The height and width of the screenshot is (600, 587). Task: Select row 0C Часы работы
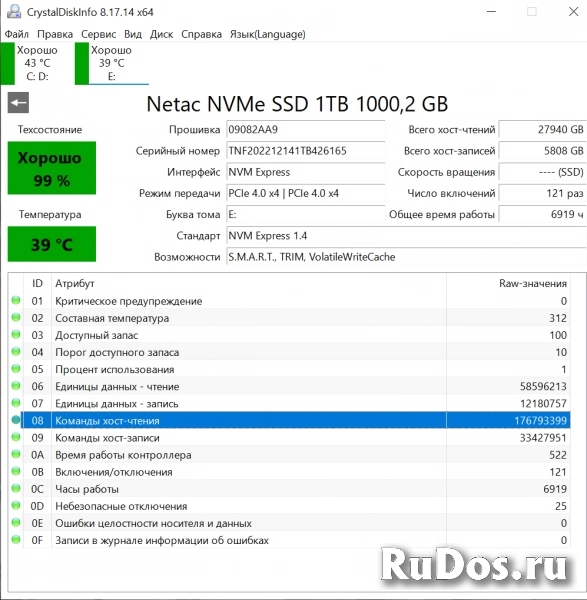tap(291, 489)
